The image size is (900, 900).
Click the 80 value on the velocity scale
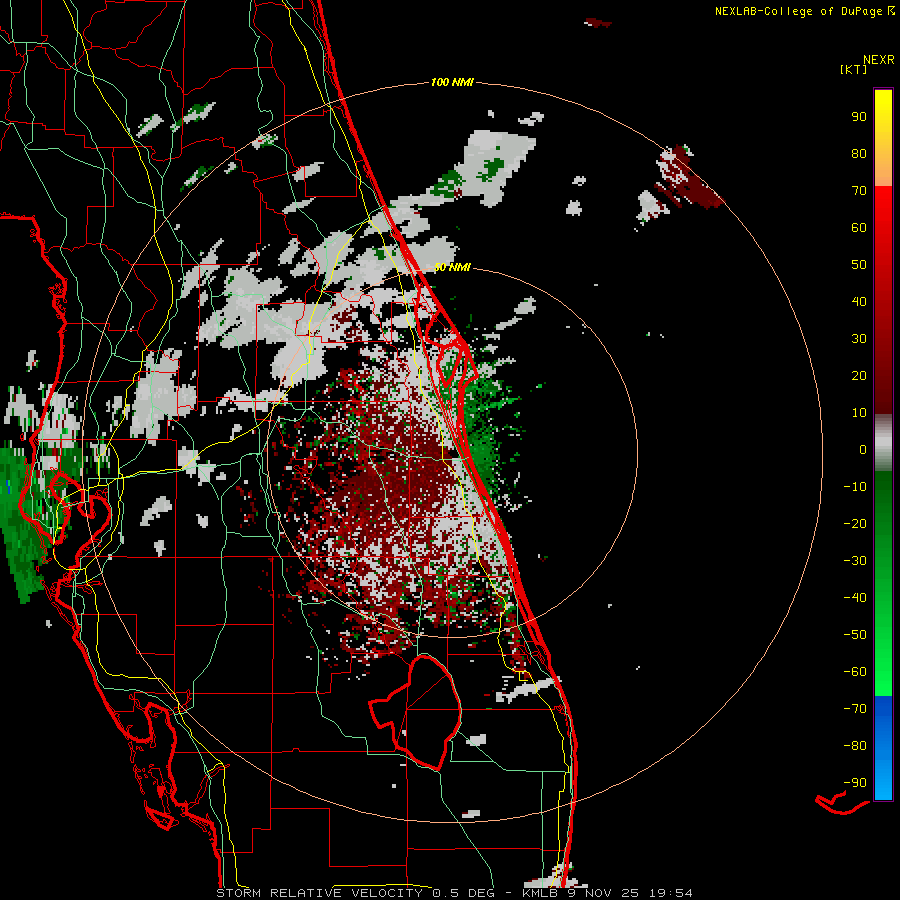point(859,153)
